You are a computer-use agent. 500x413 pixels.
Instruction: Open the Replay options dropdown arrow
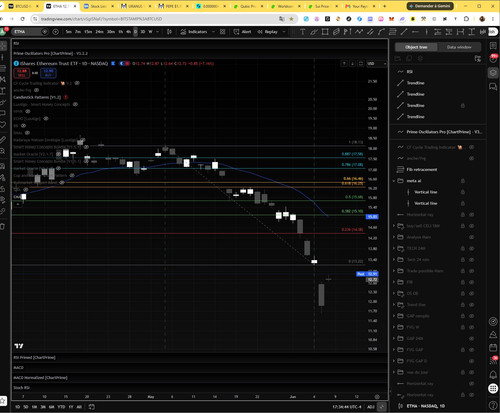point(284,32)
